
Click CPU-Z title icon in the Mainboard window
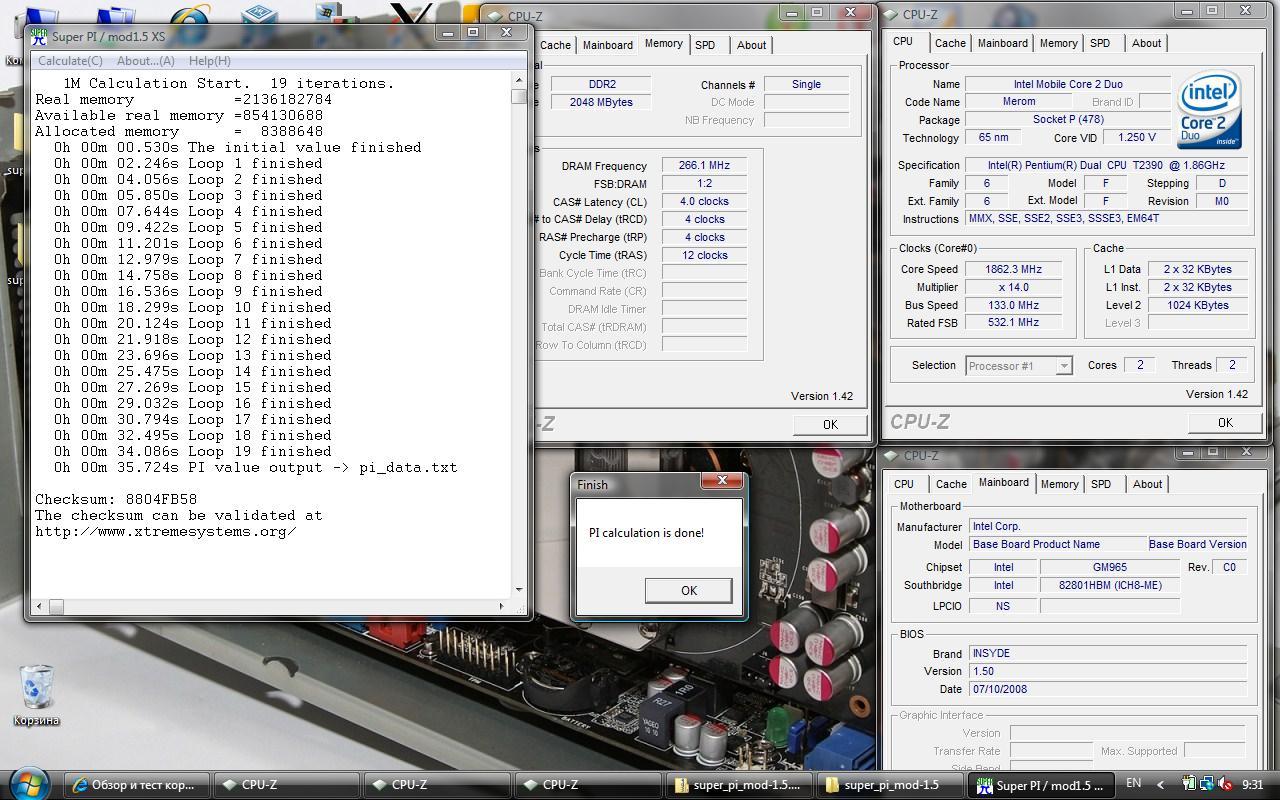(x=891, y=455)
